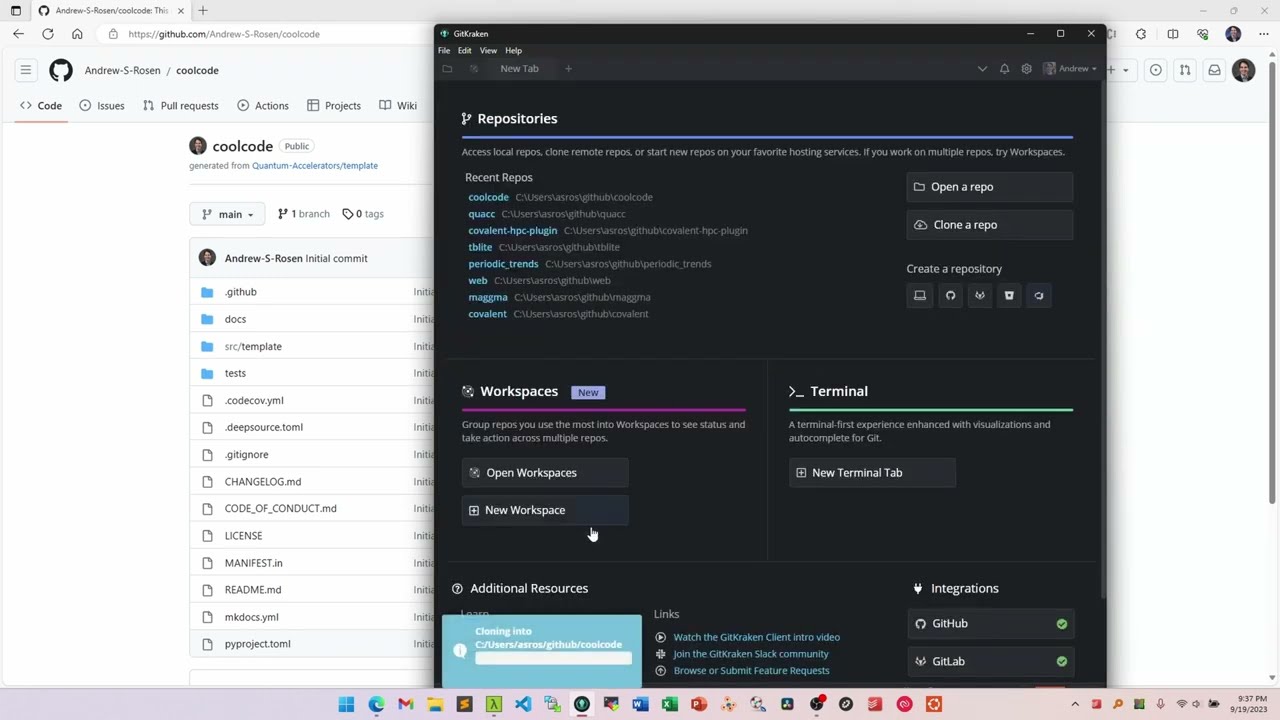View the 0 tags link on GitHub

(x=363, y=214)
